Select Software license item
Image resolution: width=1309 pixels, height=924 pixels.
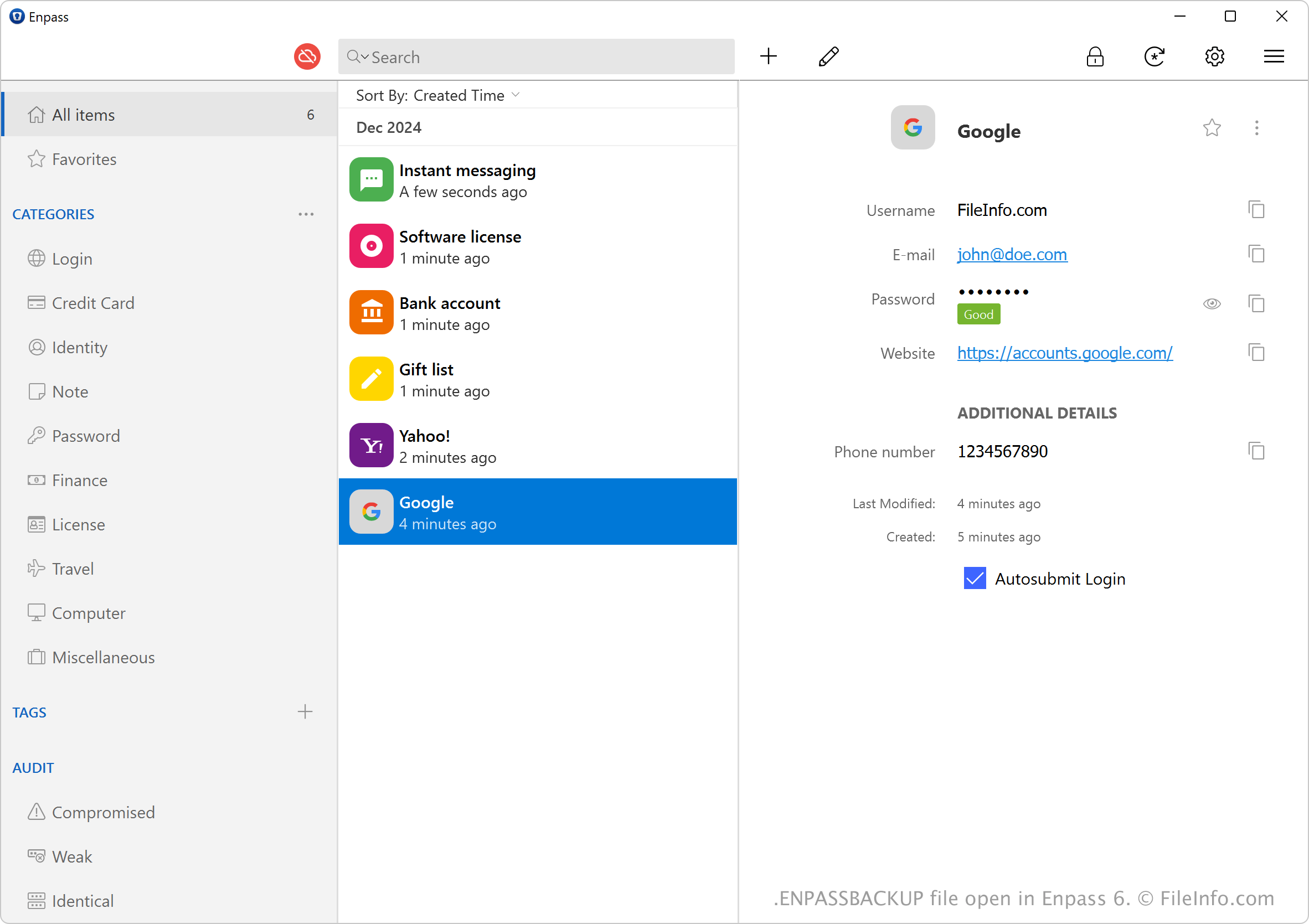538,246
